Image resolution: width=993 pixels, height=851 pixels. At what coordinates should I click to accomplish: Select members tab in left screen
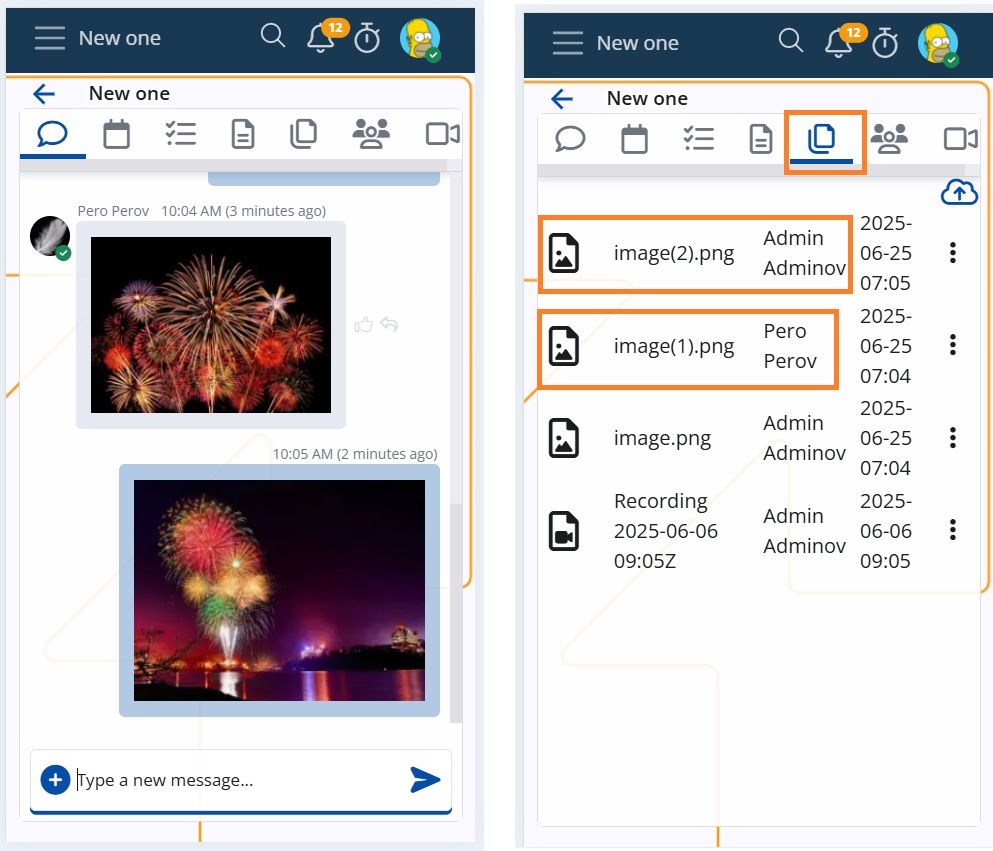(371, 134)
